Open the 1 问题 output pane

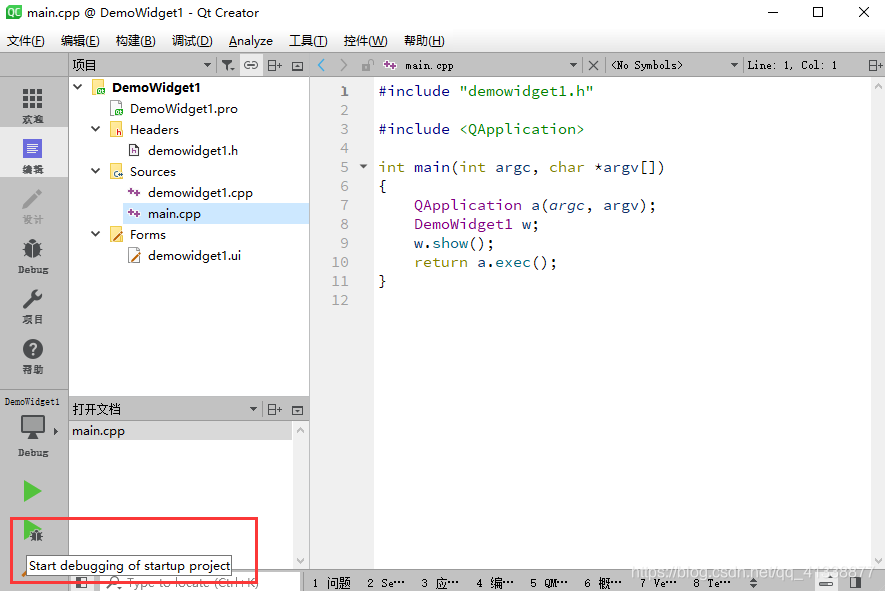332,583
